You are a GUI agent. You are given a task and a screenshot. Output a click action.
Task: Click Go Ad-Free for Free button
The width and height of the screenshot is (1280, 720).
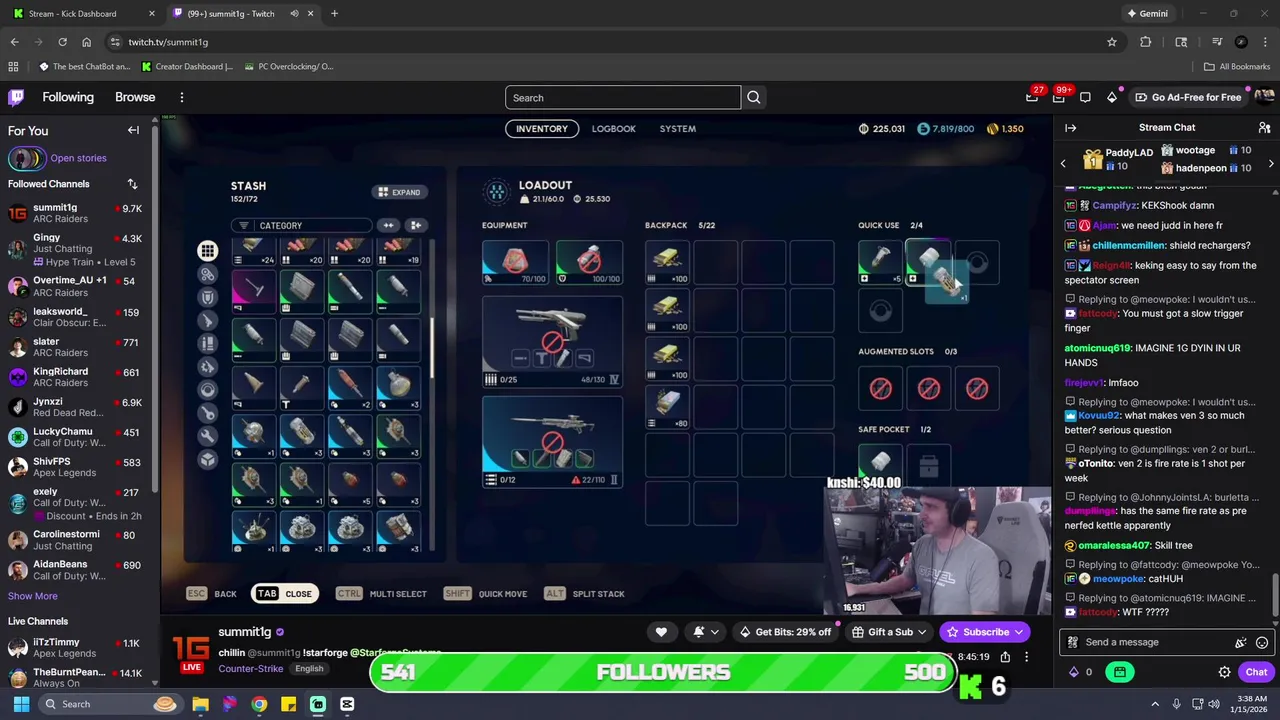pyautogui.click(x=1188, y=97)
